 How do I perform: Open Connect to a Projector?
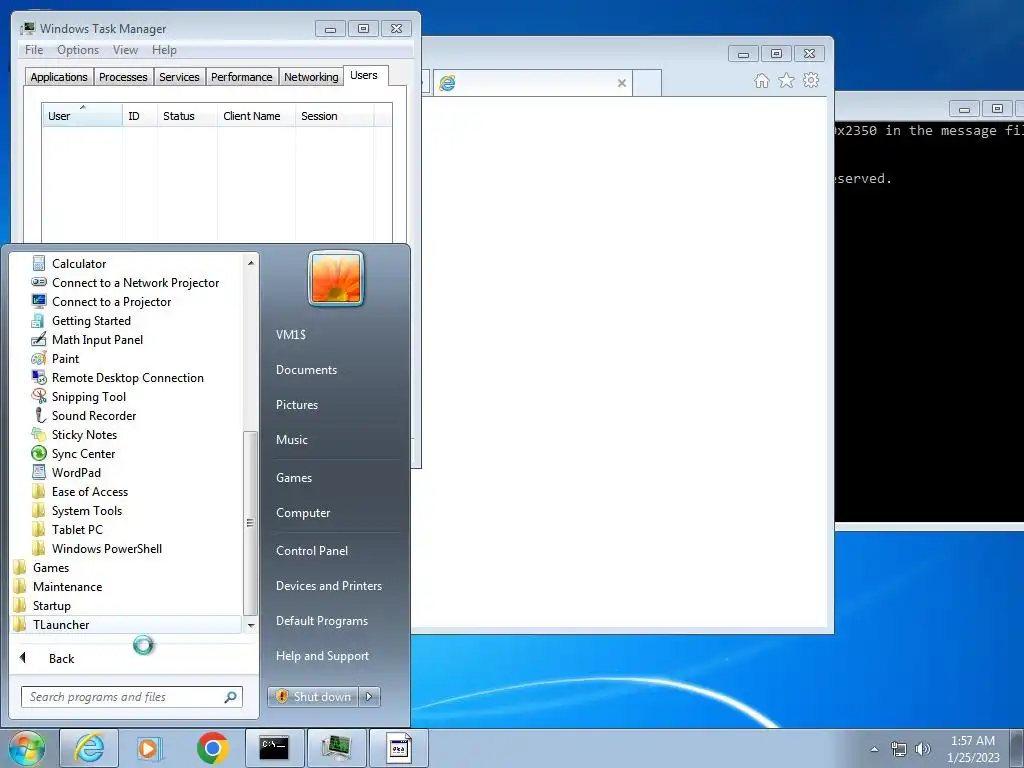[x=111, y=302]
